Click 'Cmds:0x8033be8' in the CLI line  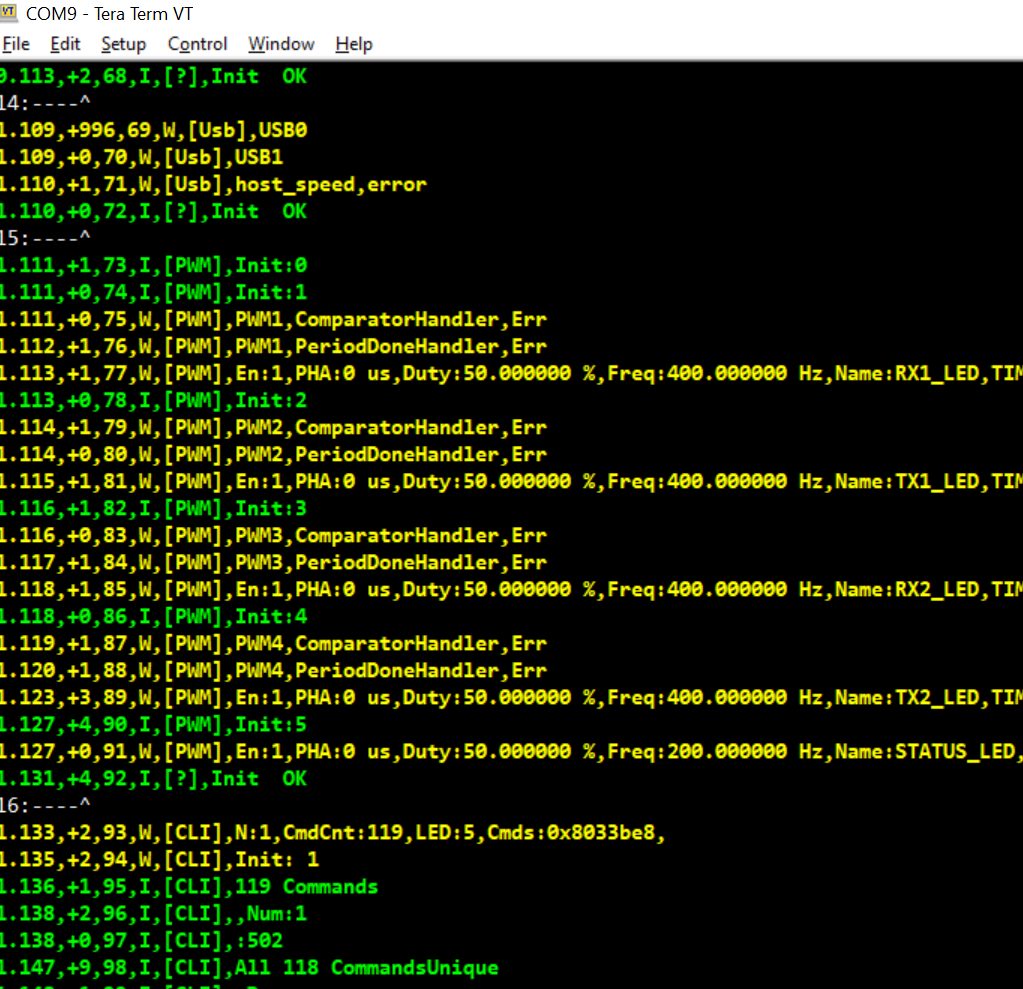(571, 832)
